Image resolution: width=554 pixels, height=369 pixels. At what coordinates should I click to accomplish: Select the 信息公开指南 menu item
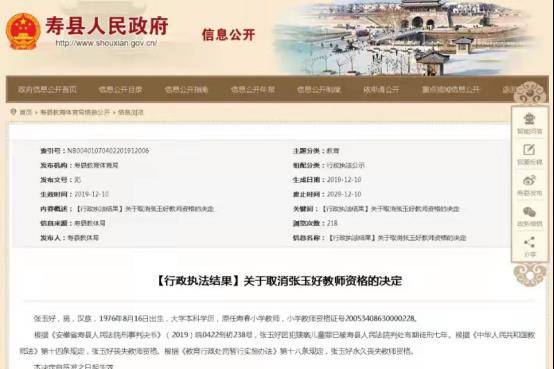coord(187,90)
